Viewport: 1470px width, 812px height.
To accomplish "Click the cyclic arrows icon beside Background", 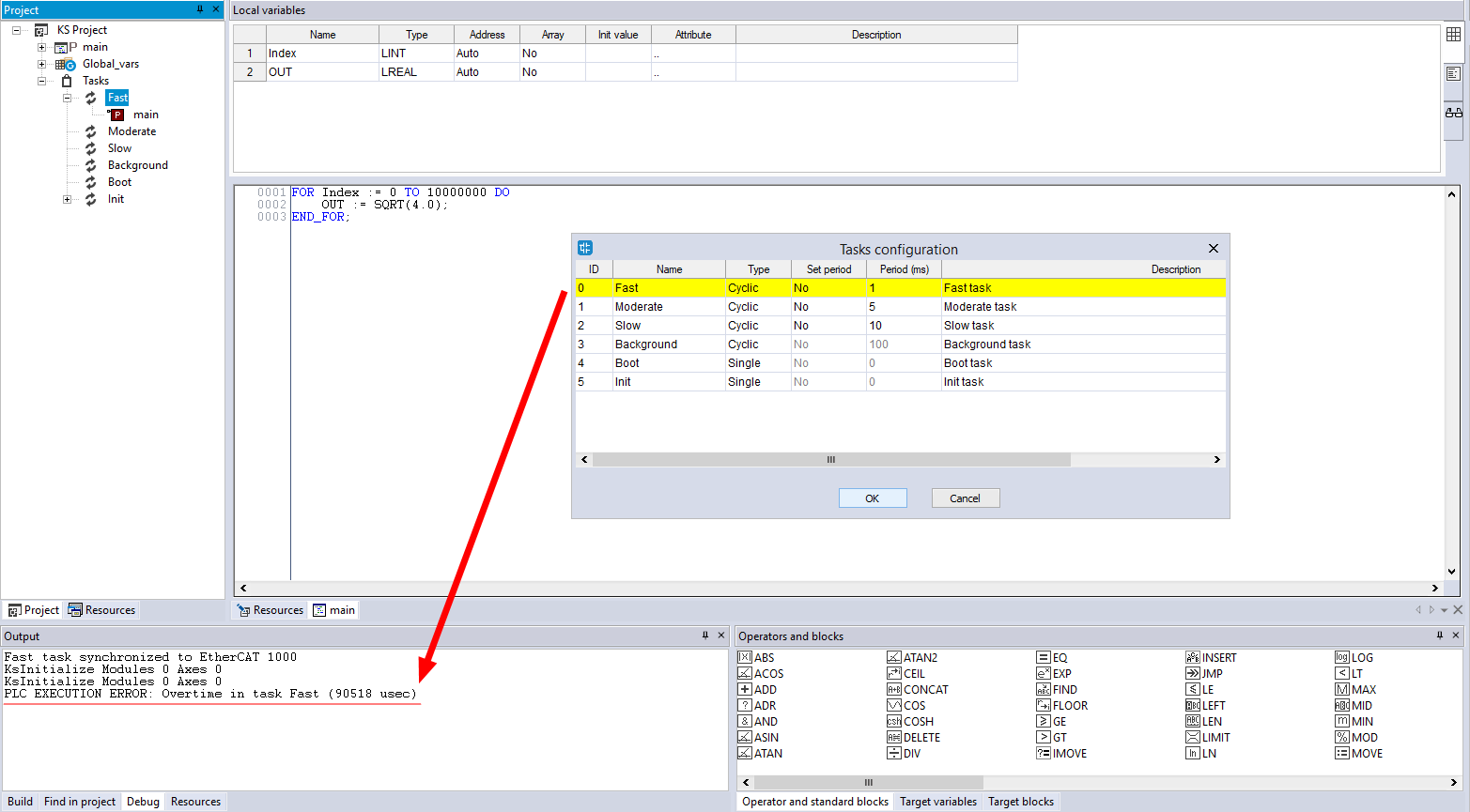I will coord(91,165).
